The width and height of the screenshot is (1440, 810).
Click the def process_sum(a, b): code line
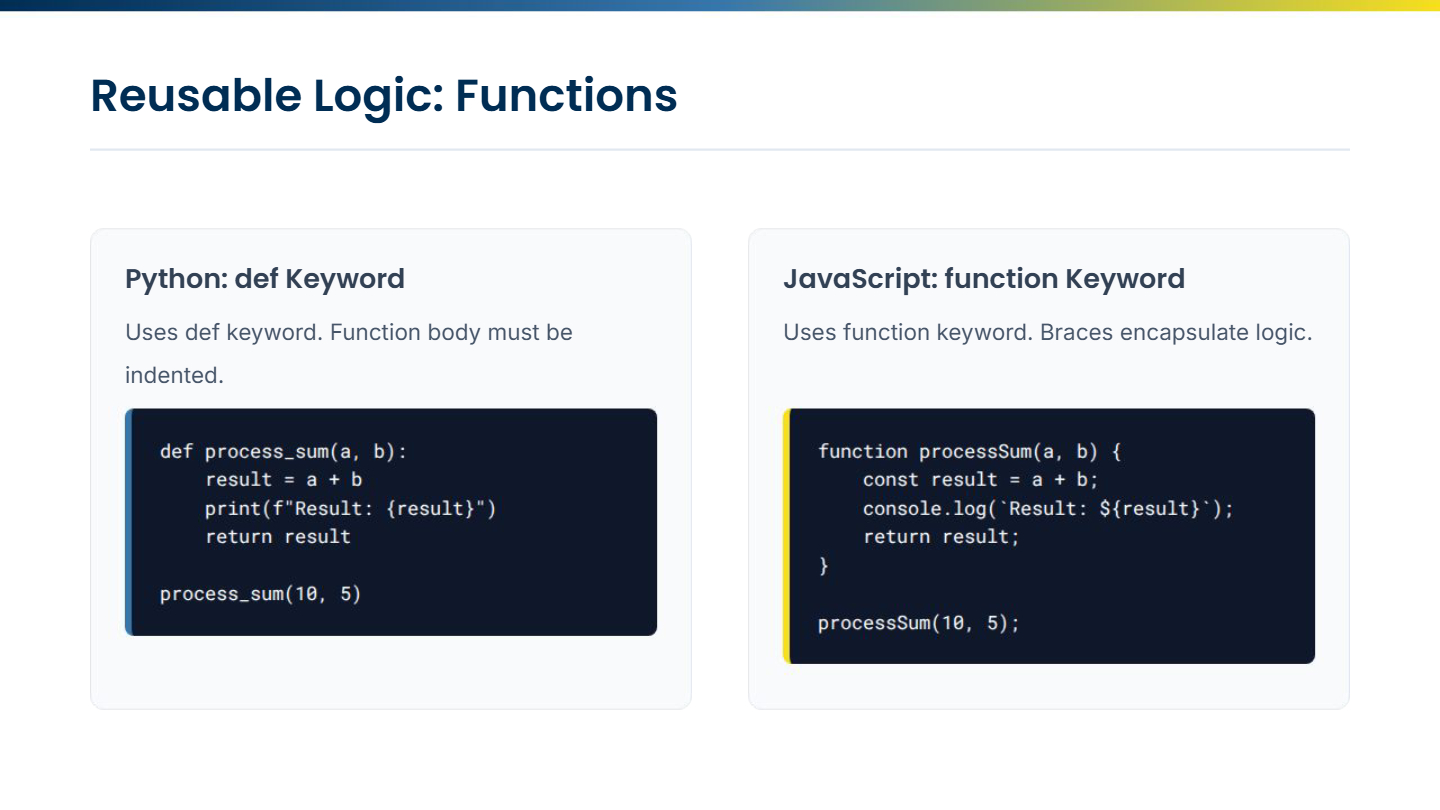pos(284,452)
